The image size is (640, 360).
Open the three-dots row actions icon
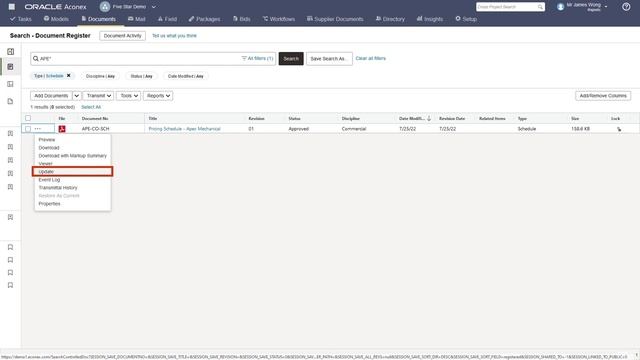pos(38,129)
